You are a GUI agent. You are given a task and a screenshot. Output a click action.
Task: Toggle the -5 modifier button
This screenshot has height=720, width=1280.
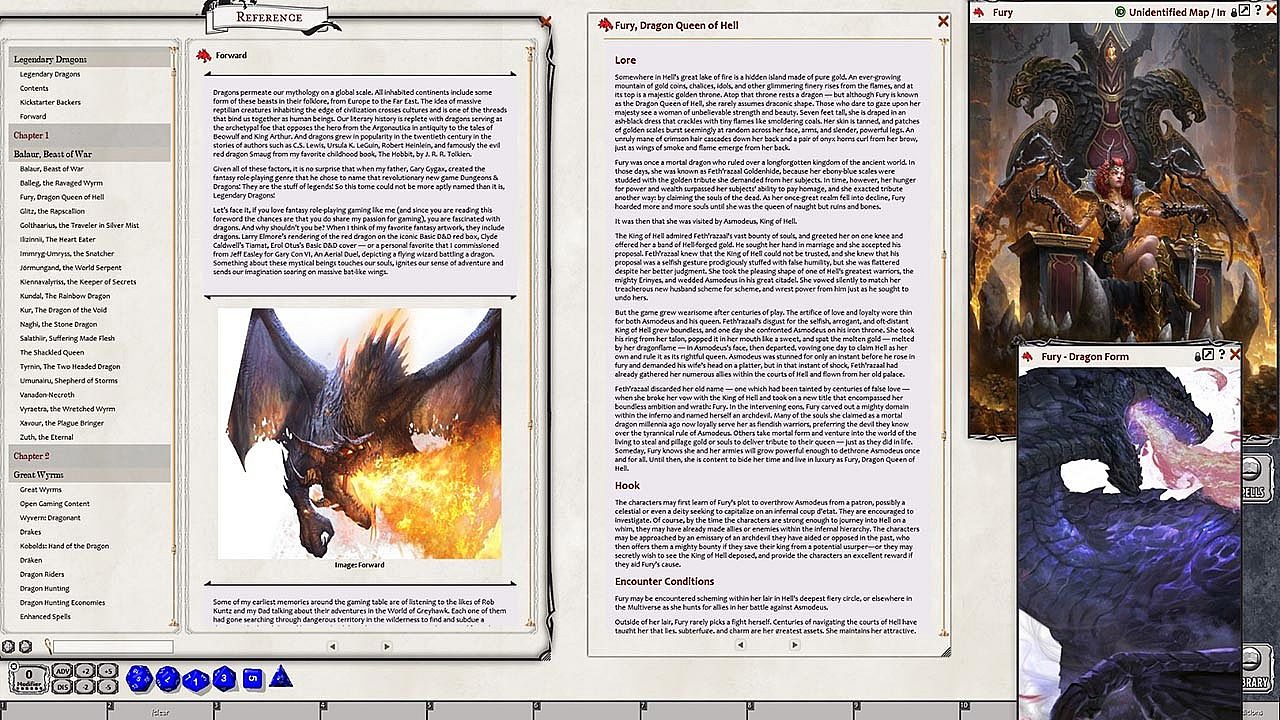[108, 686]
